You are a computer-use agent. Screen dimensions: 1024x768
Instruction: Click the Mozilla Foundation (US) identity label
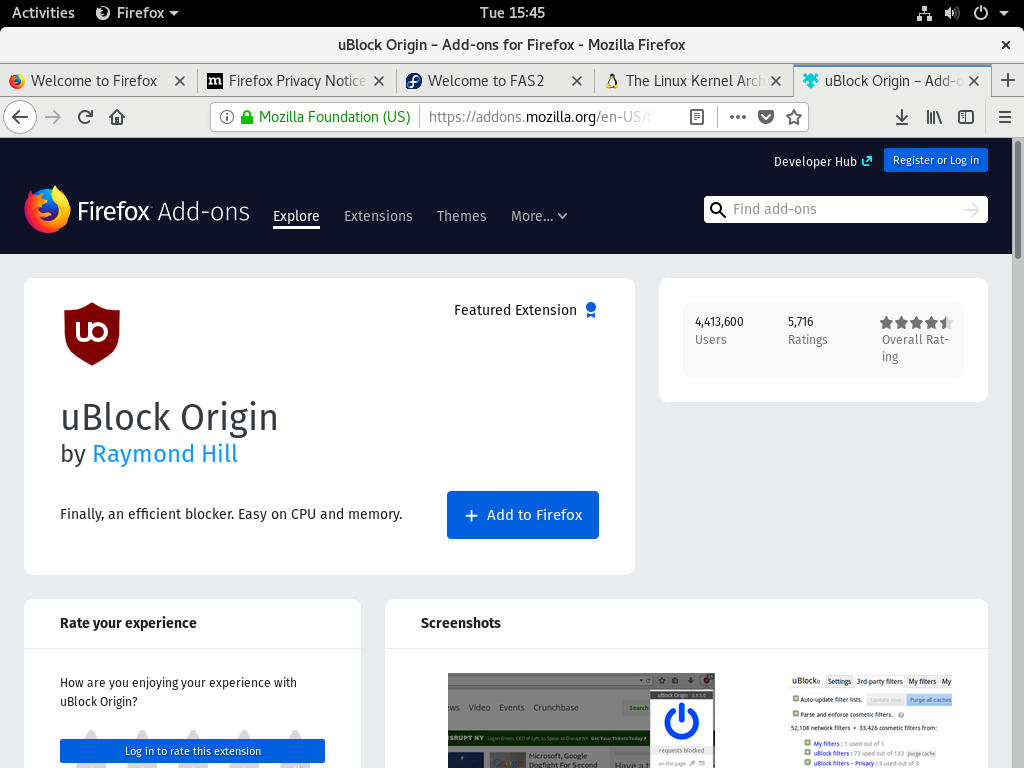pyautogui.click(x=334, y=117)
